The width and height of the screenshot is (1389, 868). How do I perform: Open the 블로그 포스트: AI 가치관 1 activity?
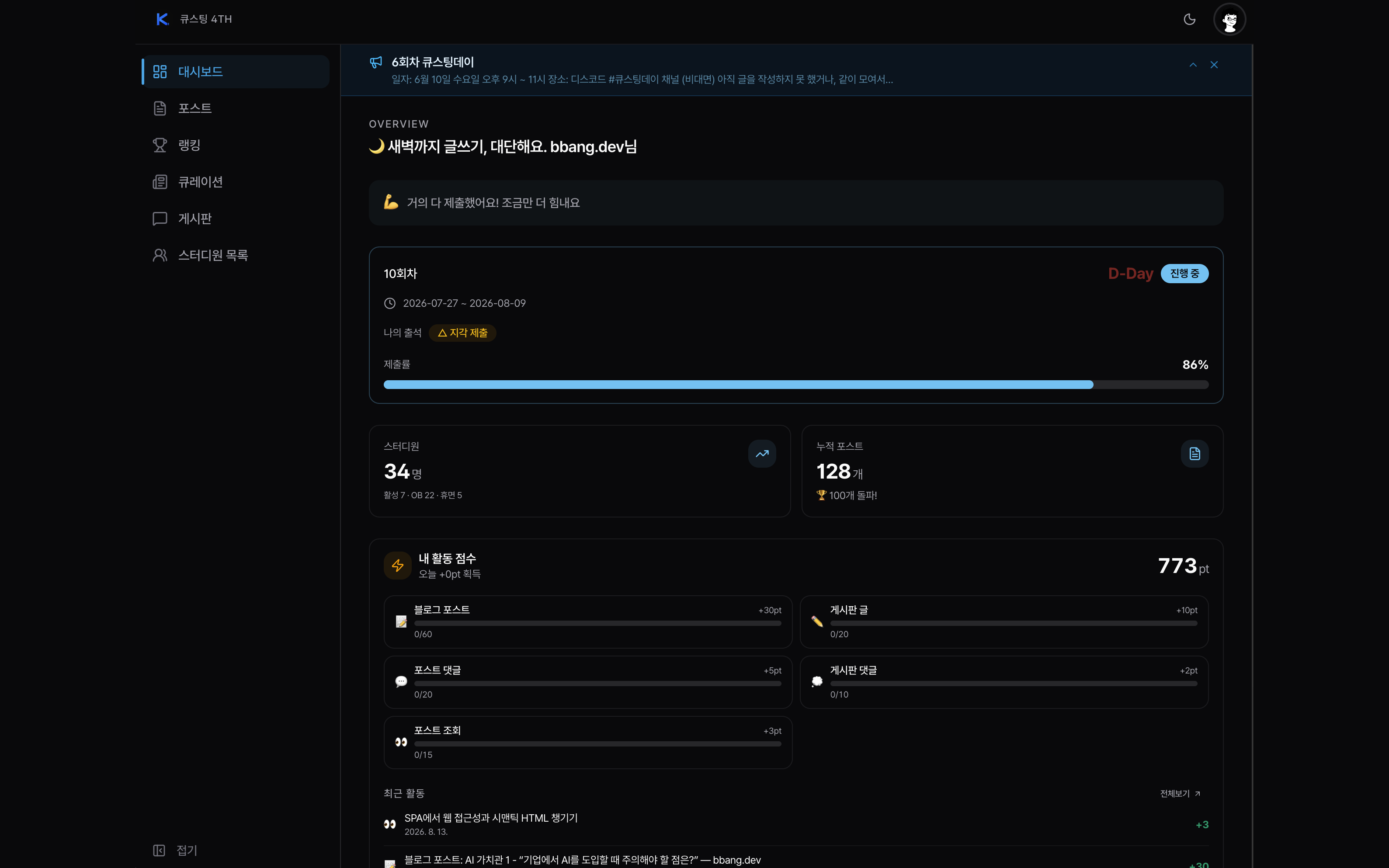796,860
